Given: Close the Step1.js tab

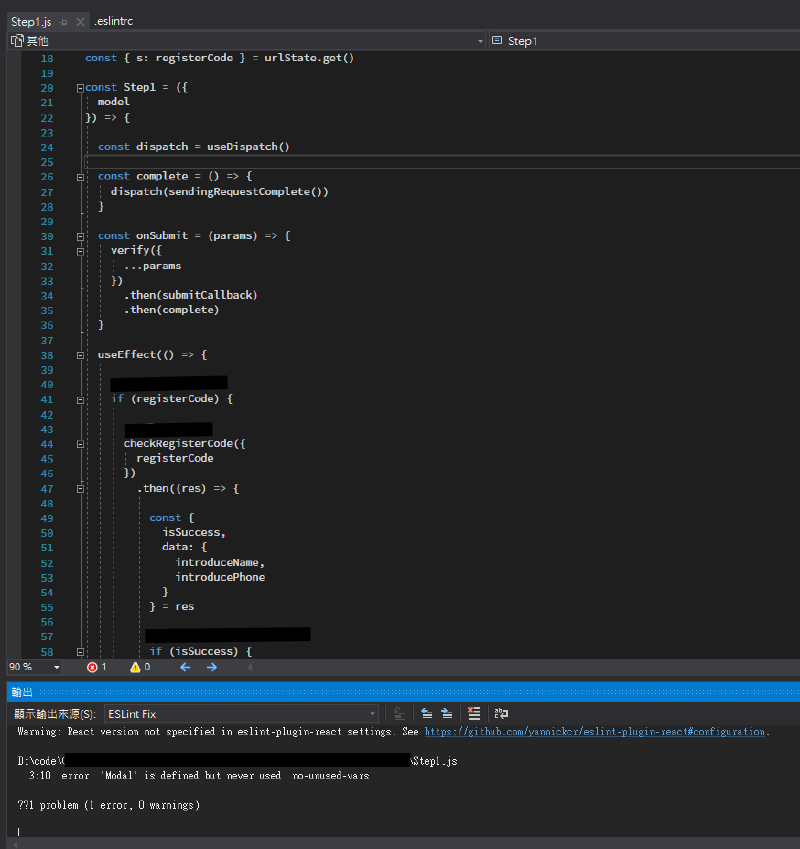Looking at the screenshot, I should [x=81, y=21].
